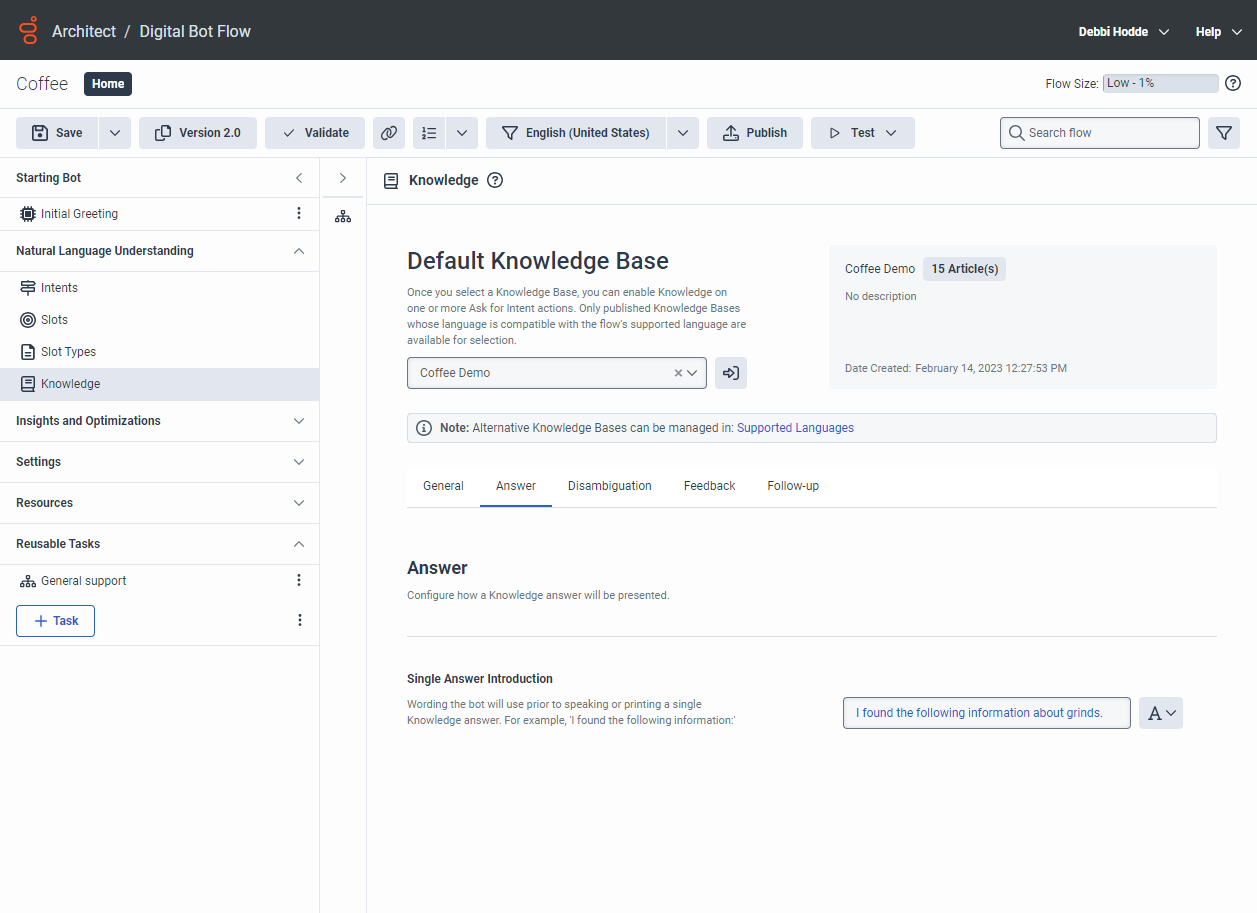The width and height of the screenshot is (1257, 913).
Task: Click the task hierarchy icon in the narrow panel
Action: tap(343, 216)
